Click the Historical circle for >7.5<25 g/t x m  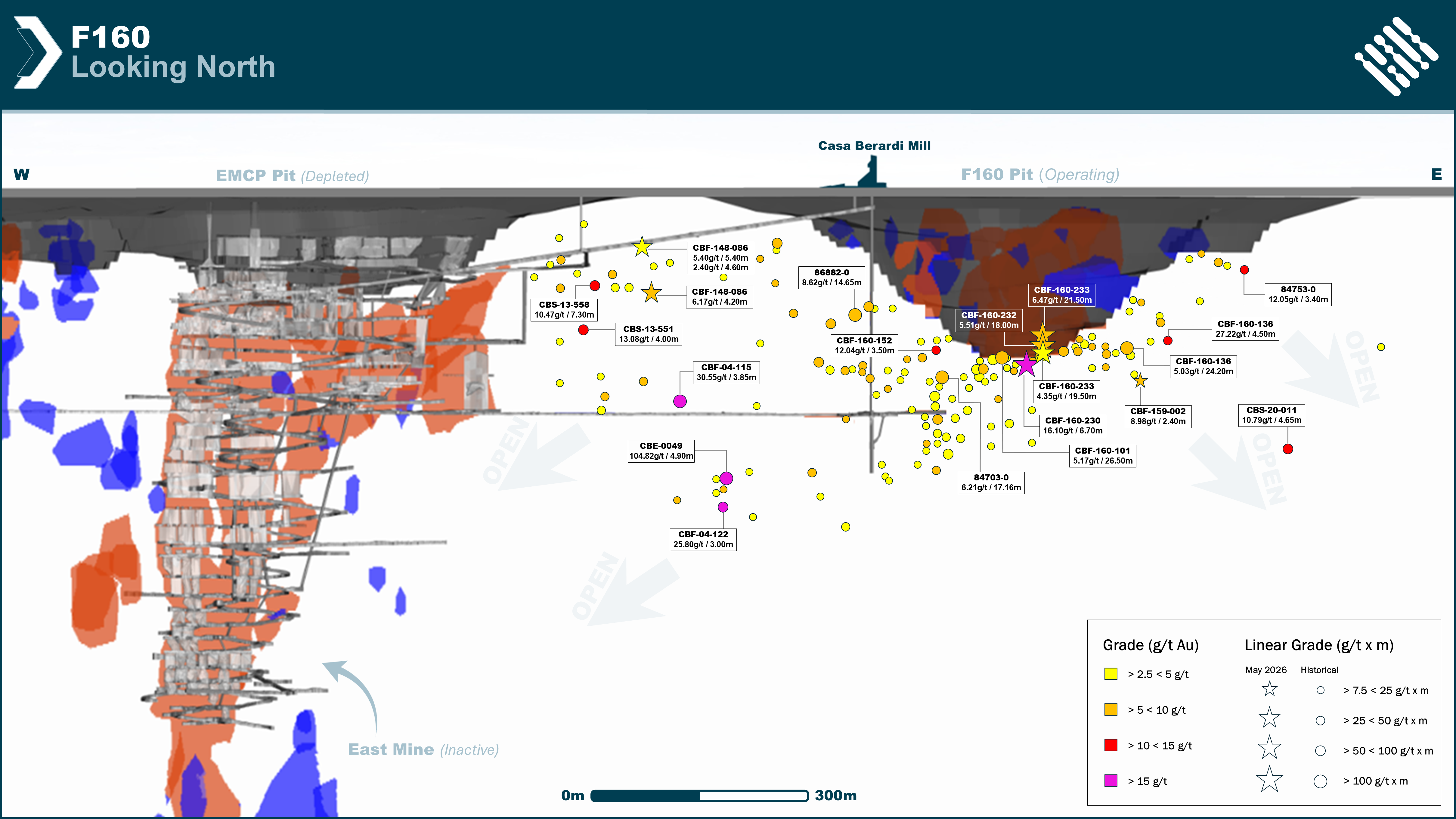point(1320,690)
